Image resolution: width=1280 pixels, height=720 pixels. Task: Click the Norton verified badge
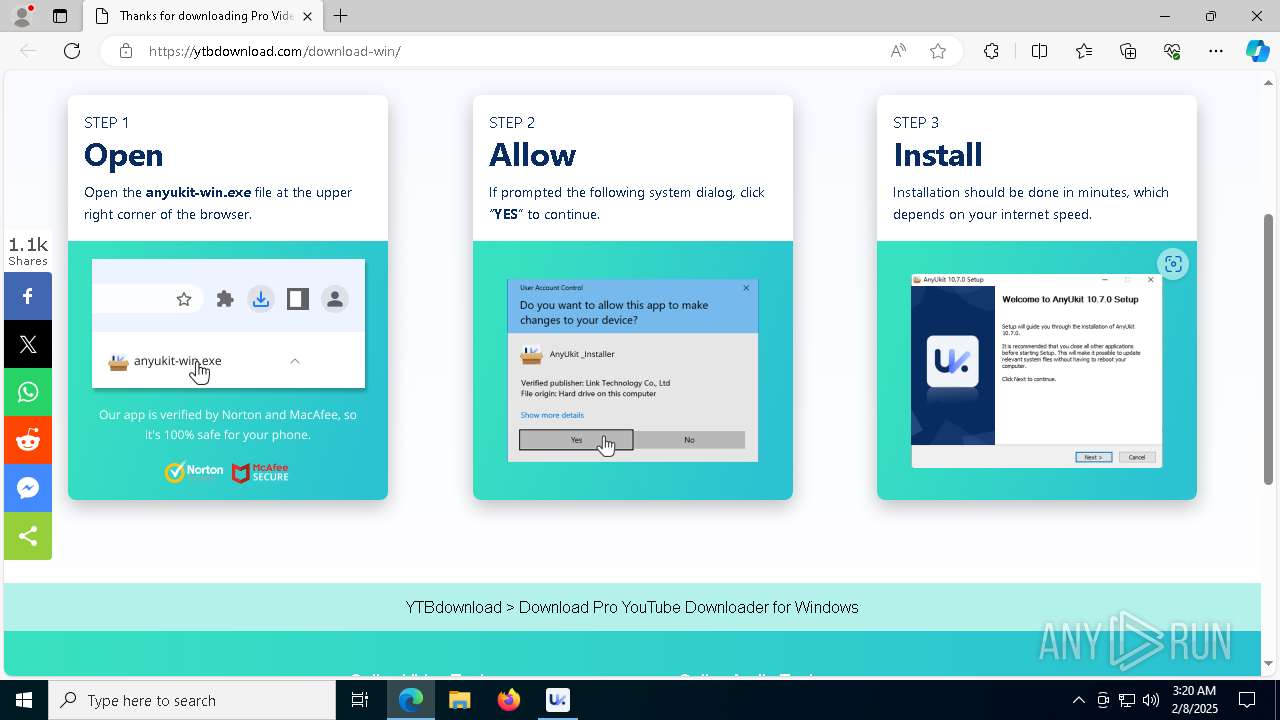tap(194, 472)
